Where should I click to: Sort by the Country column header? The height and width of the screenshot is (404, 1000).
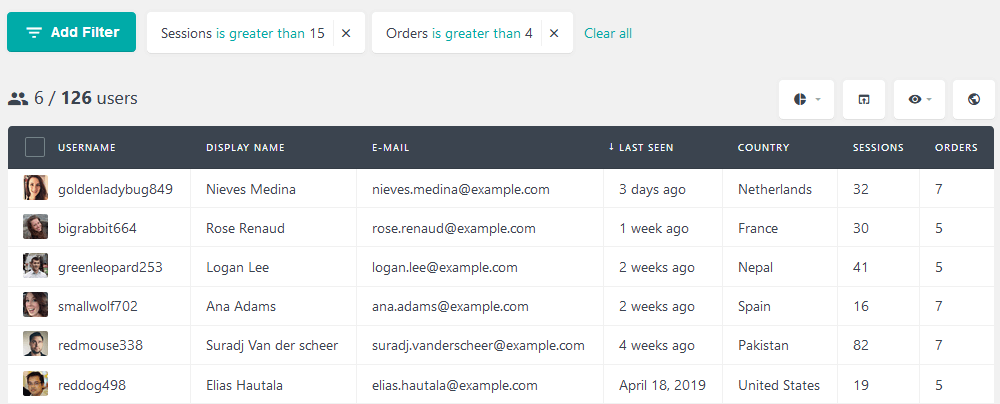click(x=763, y=147)
